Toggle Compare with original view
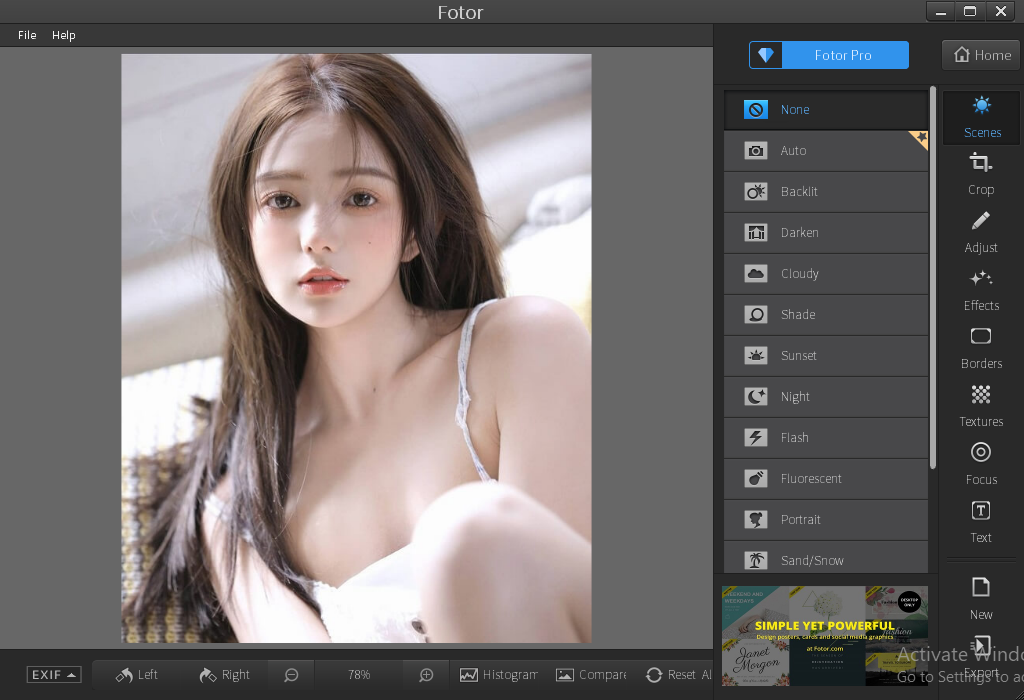The image size is (1024, 700). [591, 675]
